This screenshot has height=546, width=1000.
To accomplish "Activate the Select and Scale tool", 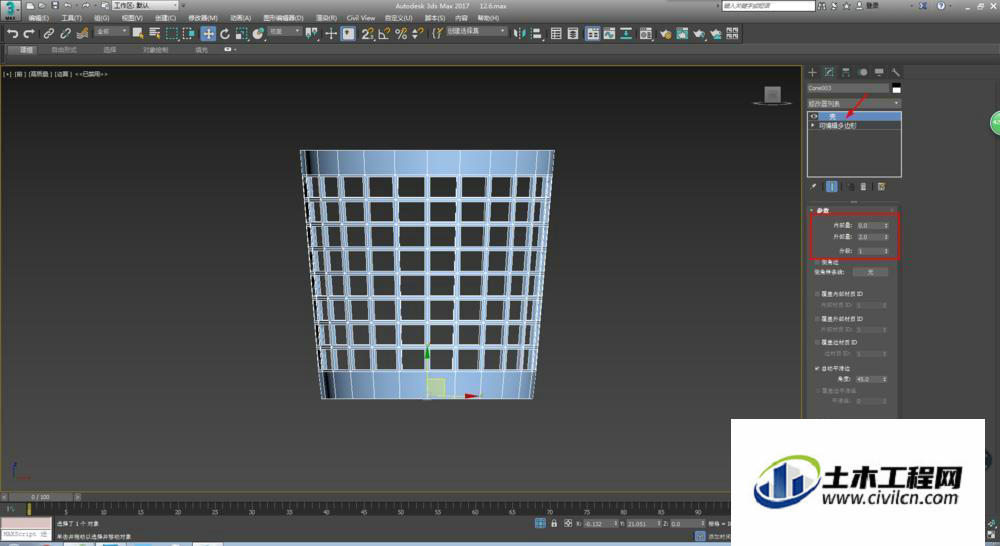I will 241,34.
